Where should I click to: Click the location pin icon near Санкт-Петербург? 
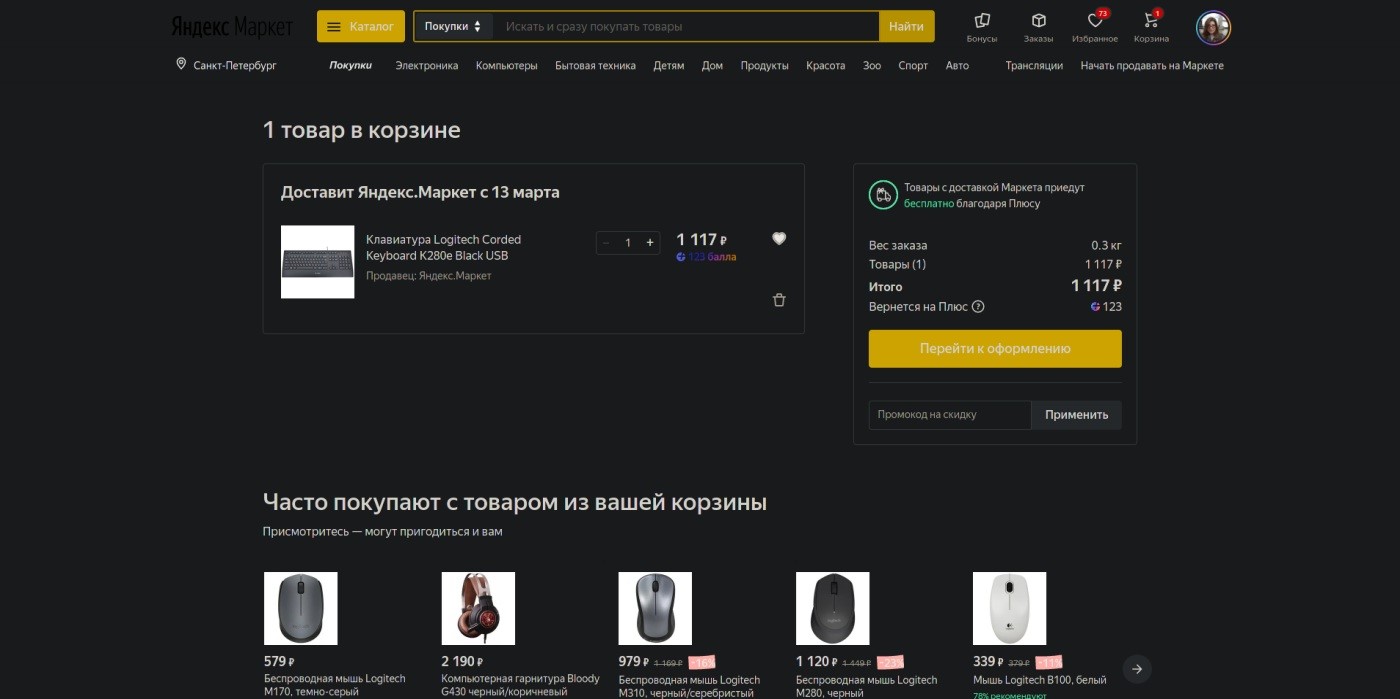[x=181, y=64]
